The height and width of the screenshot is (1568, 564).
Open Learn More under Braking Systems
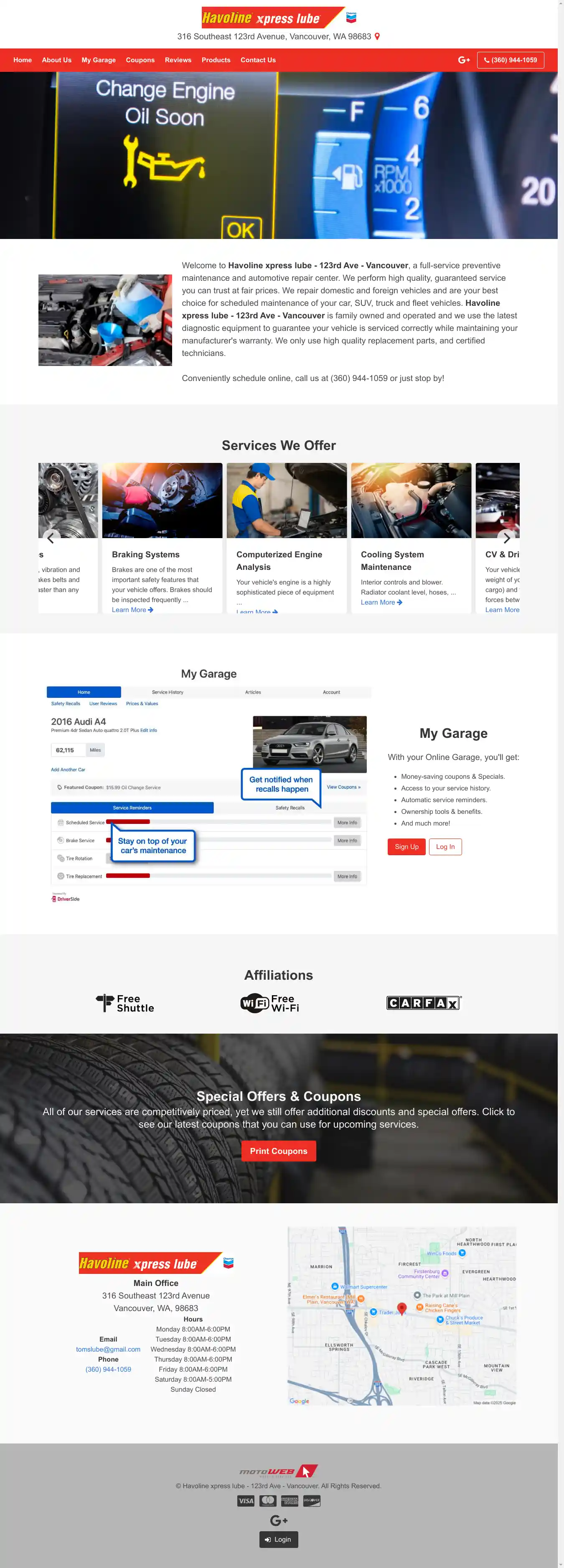point(132,610)
